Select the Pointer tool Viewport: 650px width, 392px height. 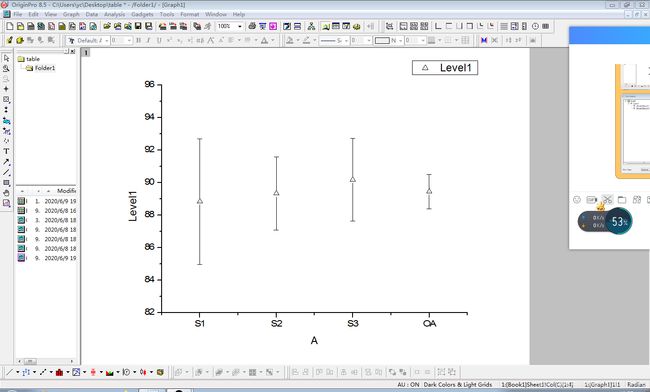tap(6, 58)
